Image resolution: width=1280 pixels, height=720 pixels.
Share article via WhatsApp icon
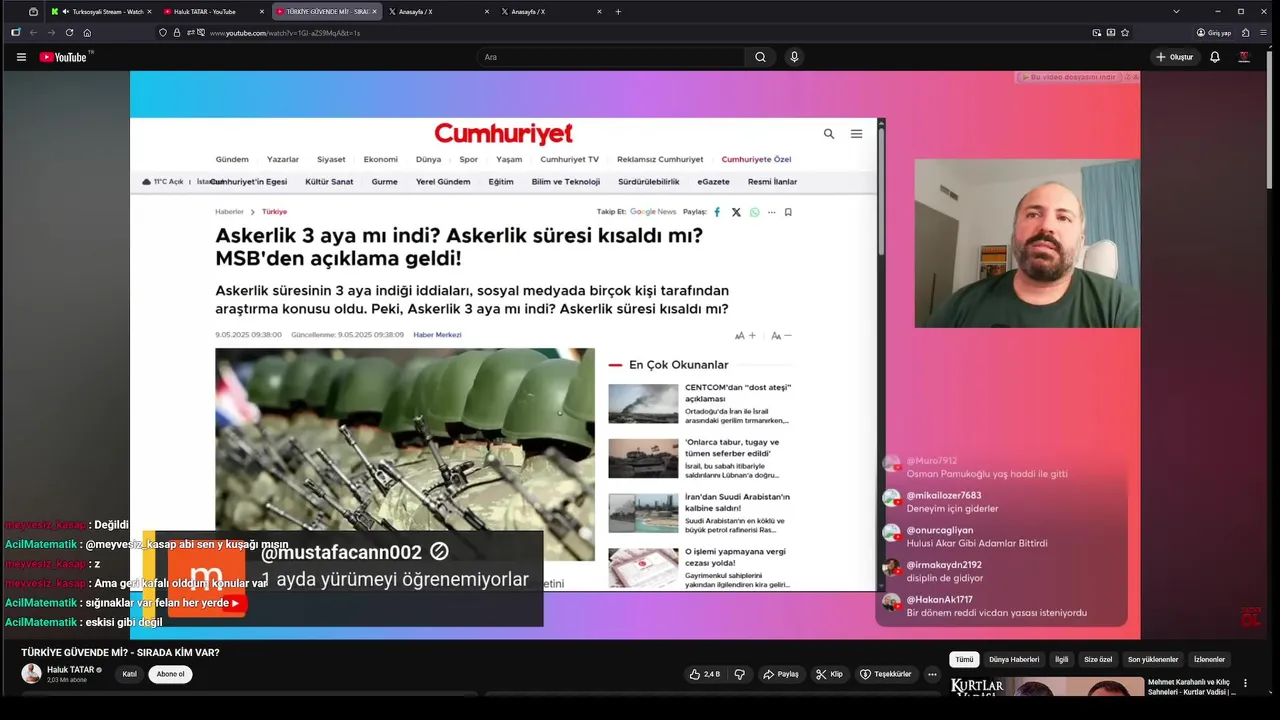pos(755,212)
